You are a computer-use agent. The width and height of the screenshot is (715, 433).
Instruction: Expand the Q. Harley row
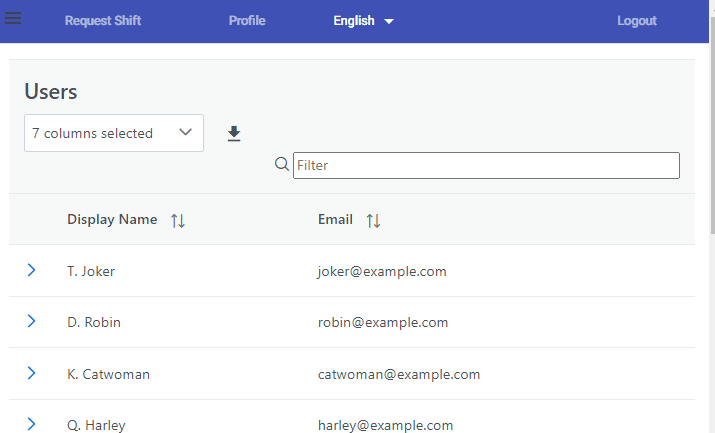(31, 424)
